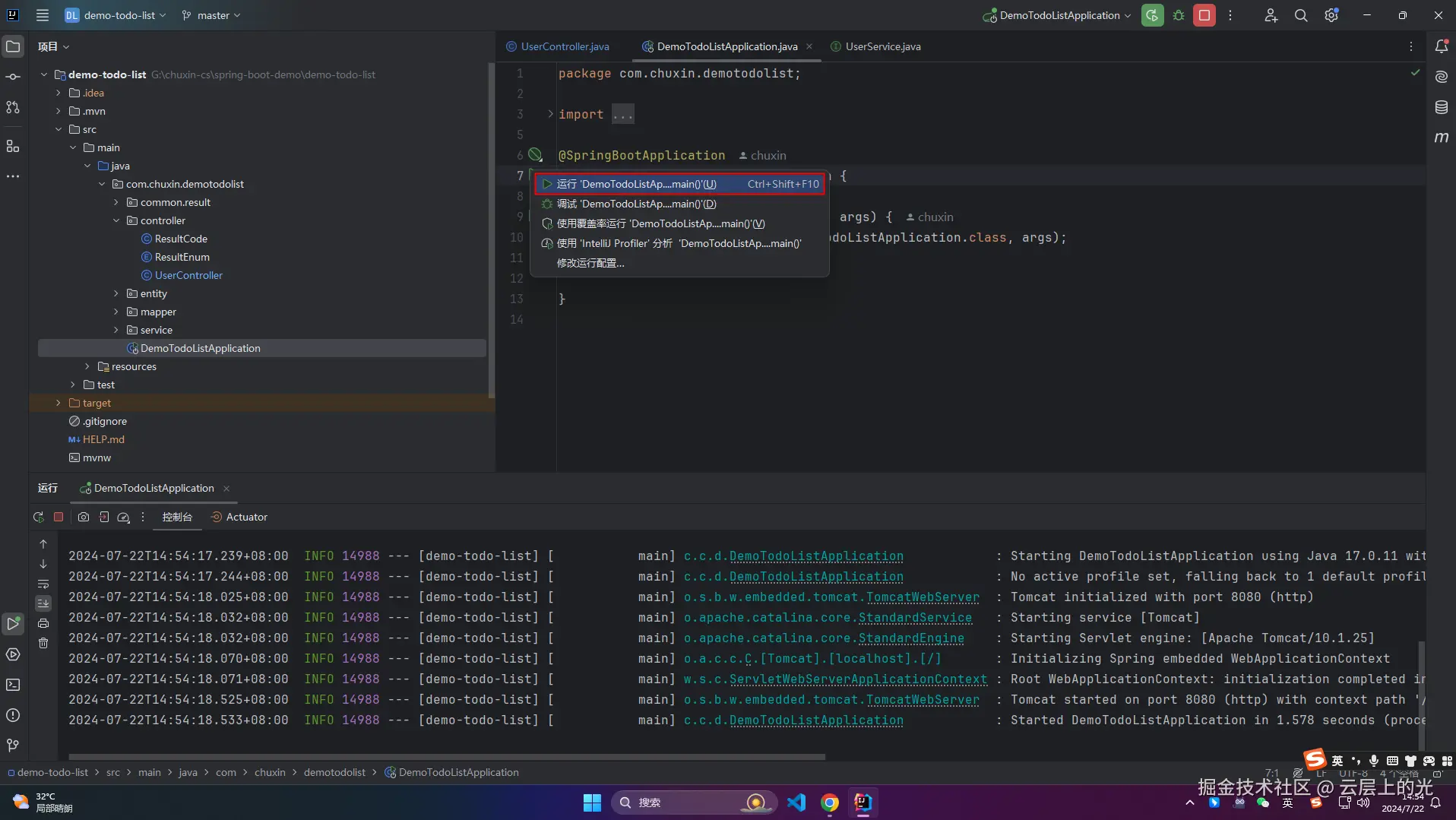Open the master branch dropdown
The image size is (1456, 820).
coord(212,15)
